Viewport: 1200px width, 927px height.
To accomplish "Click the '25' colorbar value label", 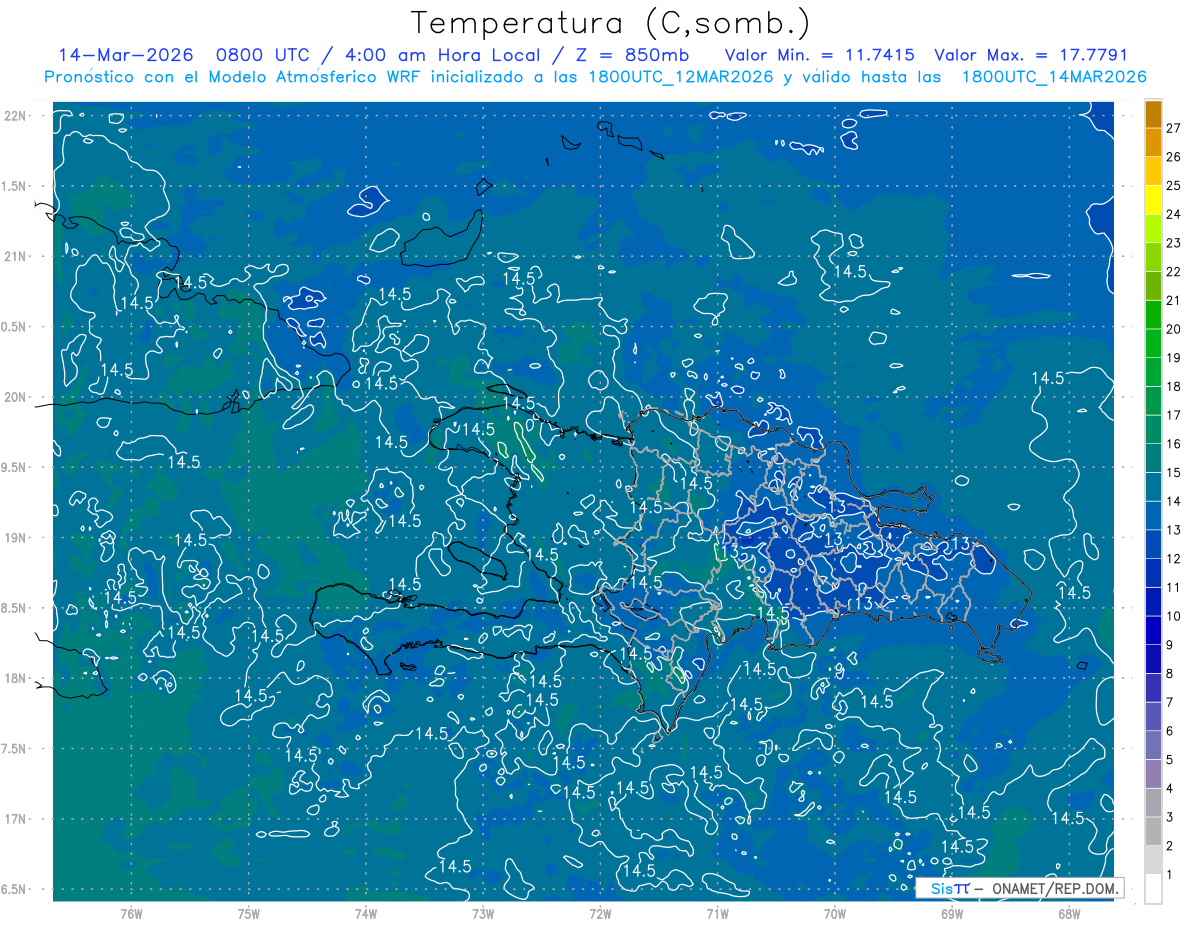I will click(x=1174, y=185).
